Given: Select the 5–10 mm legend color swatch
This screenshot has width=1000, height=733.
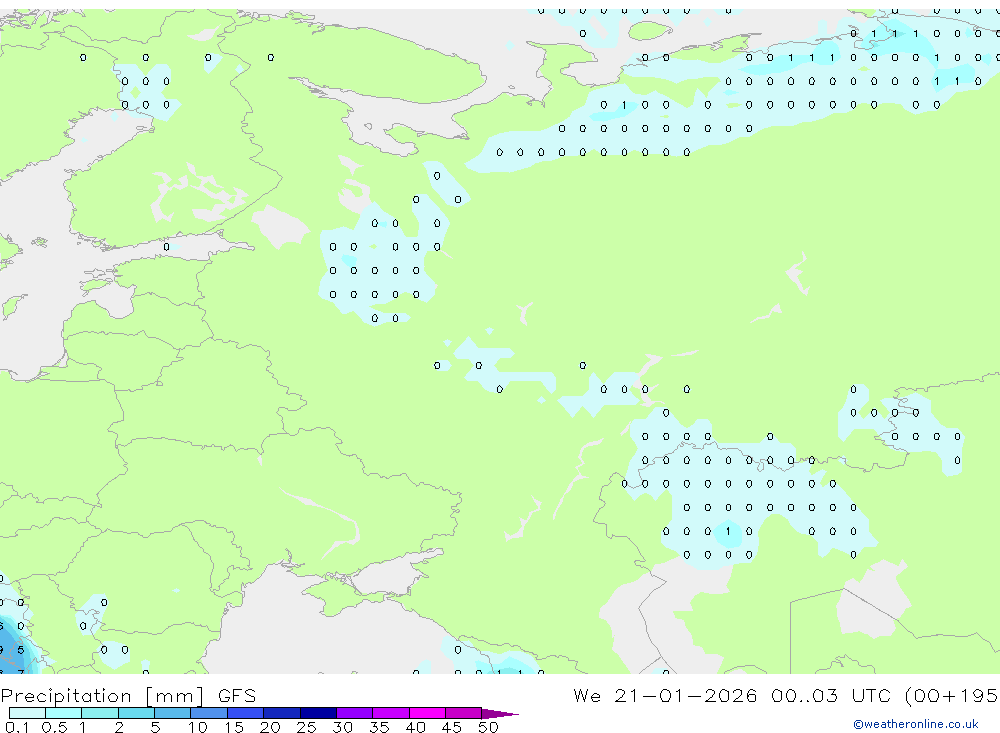Looking at the screenshot, I should (x=173, y=713).
